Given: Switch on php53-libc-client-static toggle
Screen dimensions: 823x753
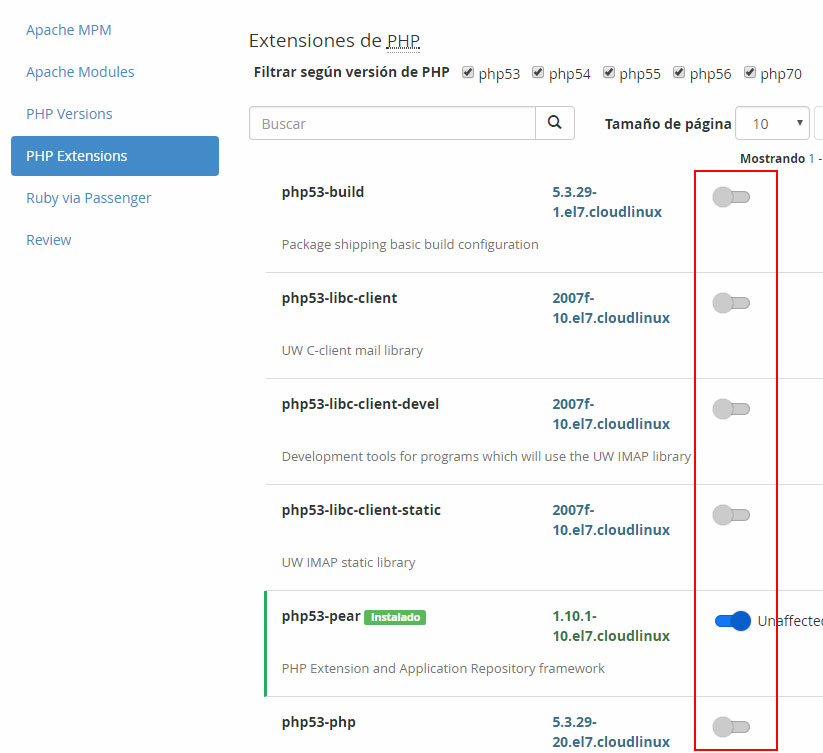Looking at the screenshot, I should pos(731,515).
